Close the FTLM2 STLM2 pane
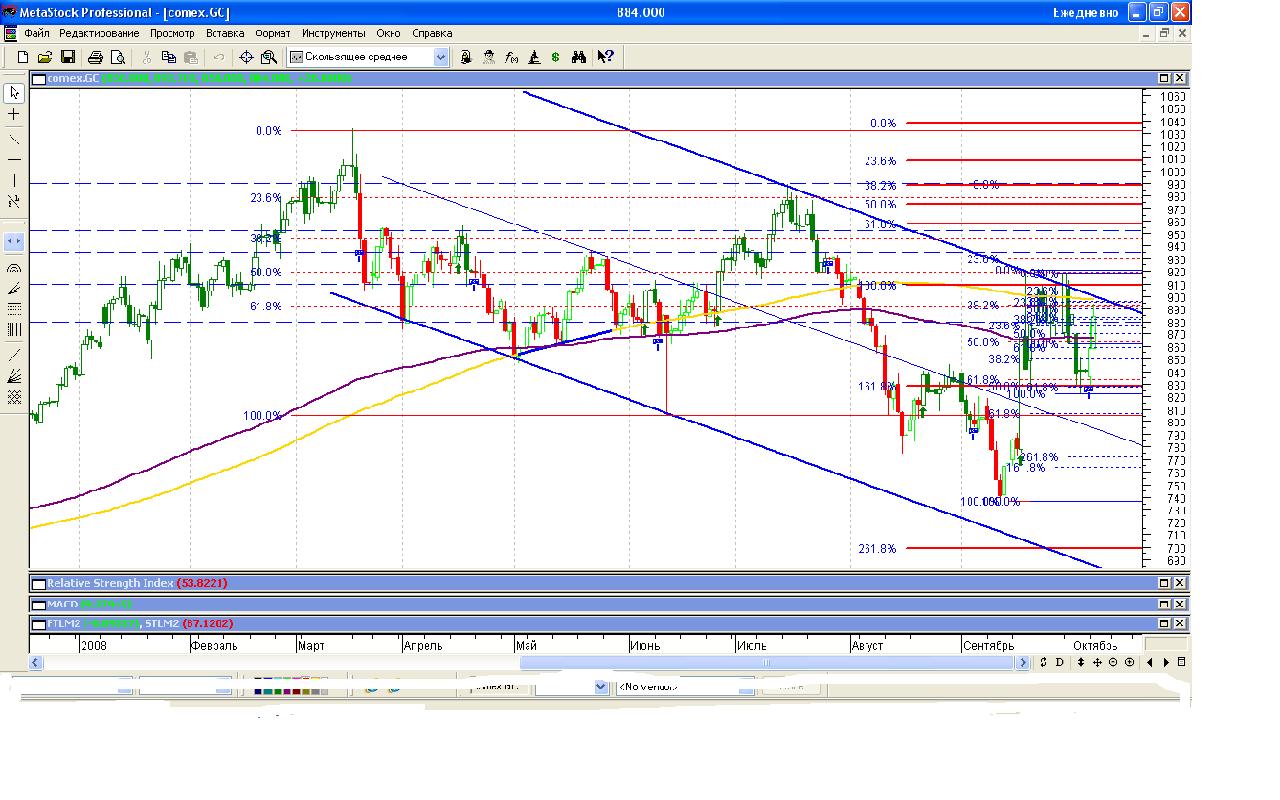 [1180, 623]
